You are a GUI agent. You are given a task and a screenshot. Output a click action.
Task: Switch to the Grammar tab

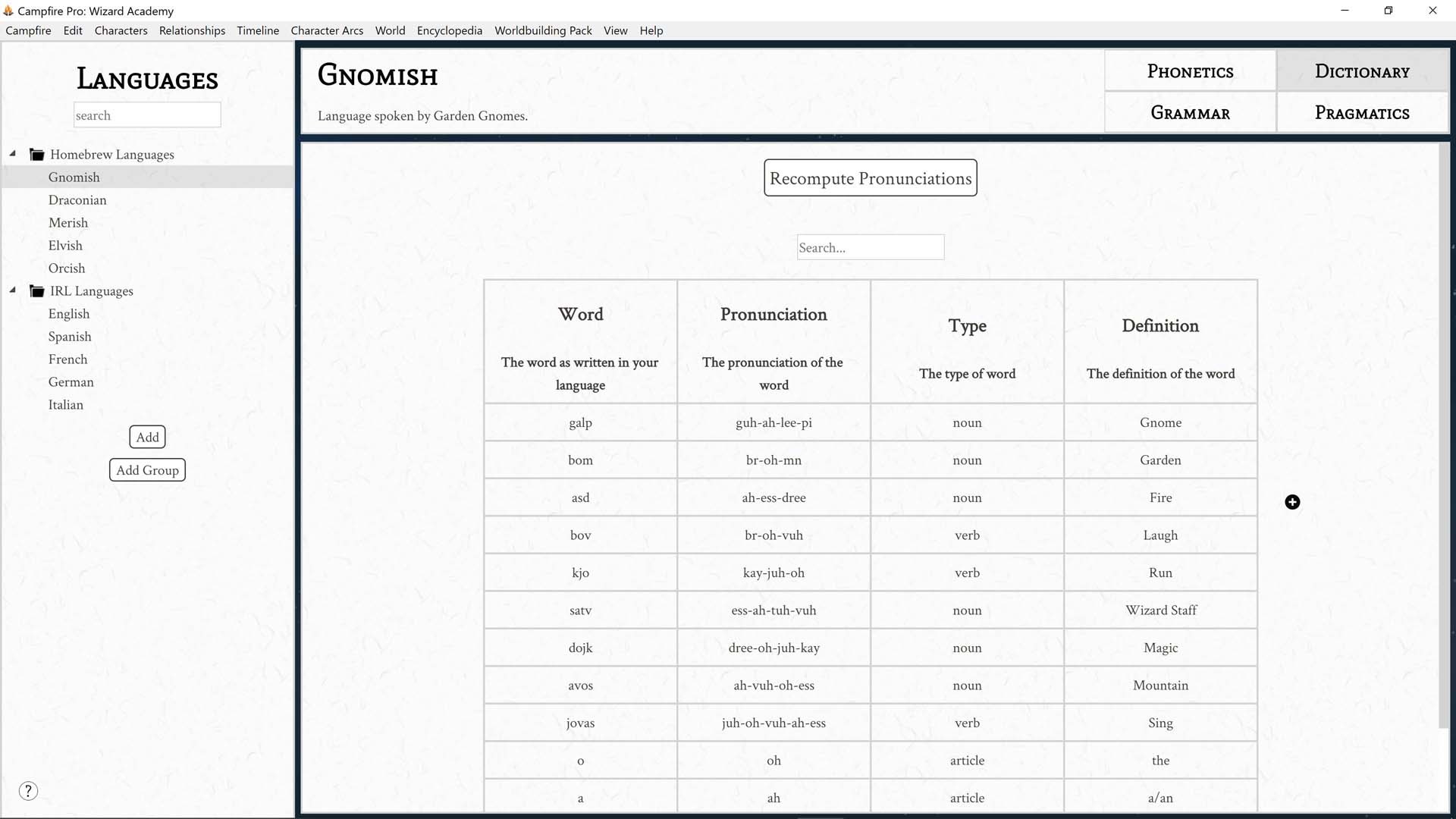[x=1189, y=112]
